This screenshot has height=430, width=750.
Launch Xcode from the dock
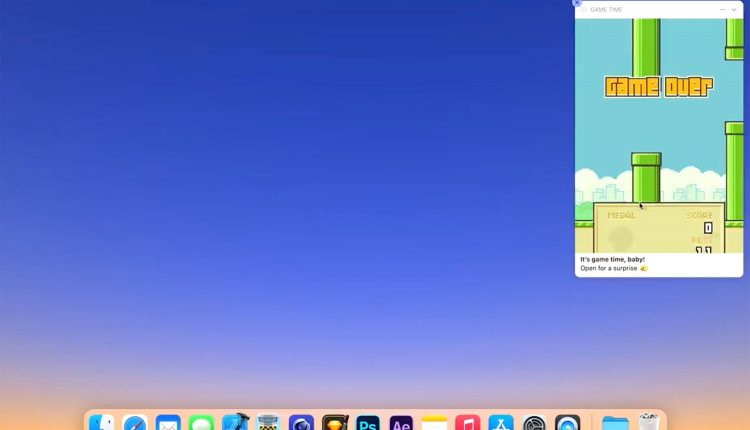click(234, 423)
